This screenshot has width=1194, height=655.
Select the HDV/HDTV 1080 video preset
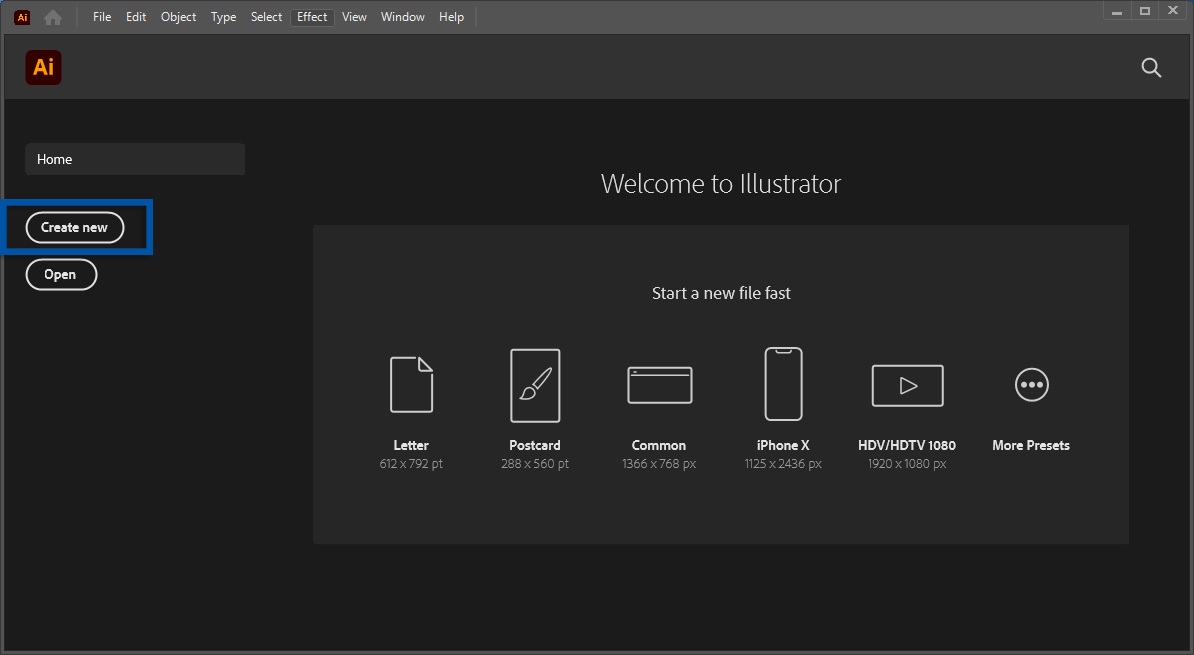click(x=907, y=385)
